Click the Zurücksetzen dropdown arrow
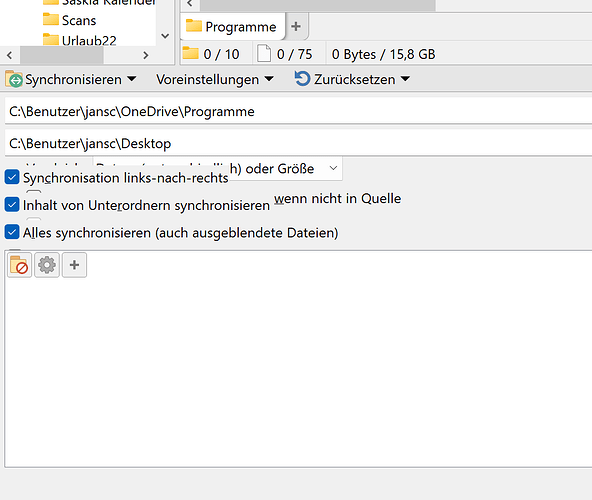Image resolution: width=592 pixels, height=500 pixels. click(x=405, y=79)
